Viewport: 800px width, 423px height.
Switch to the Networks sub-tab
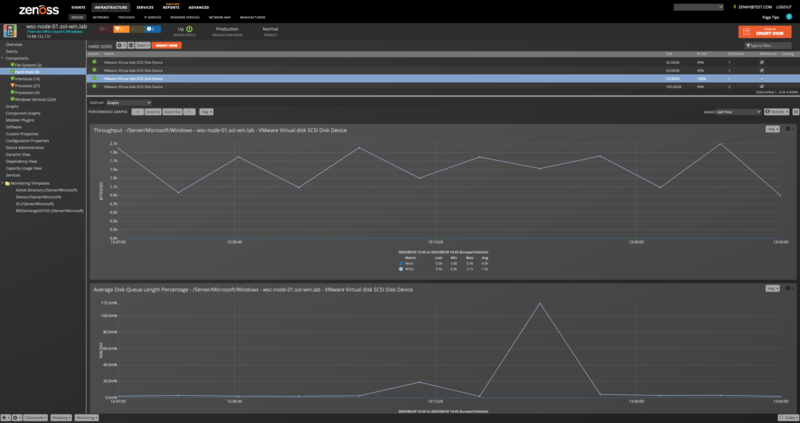pyautogui.click(x=101, y=17)
